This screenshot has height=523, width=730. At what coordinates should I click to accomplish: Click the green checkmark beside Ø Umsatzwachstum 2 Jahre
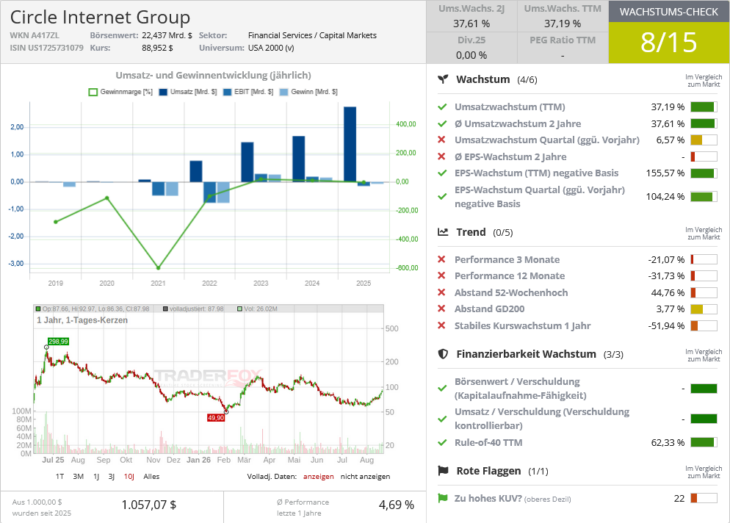click(x=442, y=123)
